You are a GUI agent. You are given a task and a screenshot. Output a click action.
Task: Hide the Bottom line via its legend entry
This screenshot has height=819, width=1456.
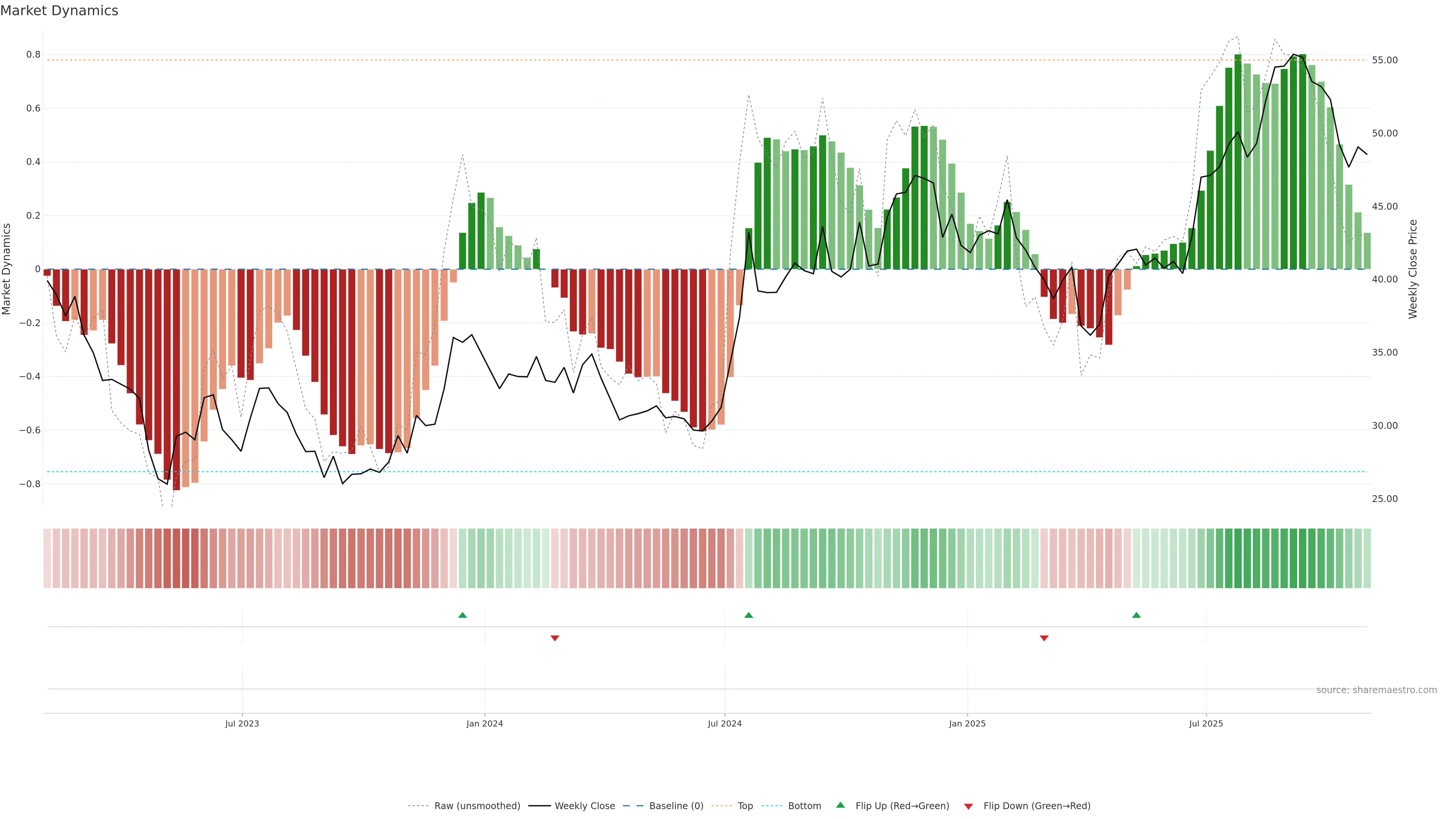coord(804,806)
